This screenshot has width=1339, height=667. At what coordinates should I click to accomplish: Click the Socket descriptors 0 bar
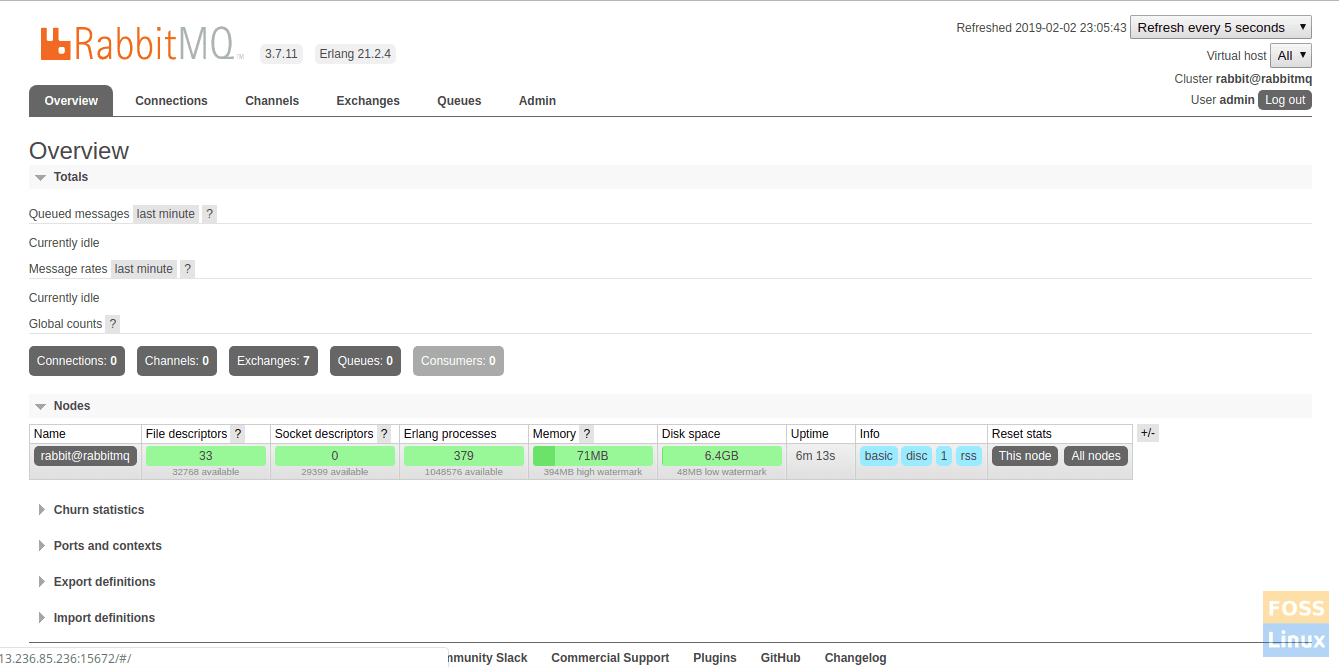(335, 456)
